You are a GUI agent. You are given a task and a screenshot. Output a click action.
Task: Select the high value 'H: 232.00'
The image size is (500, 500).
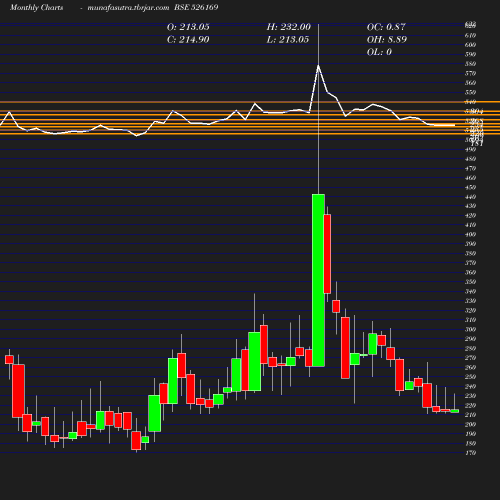(x=289, y=27)
